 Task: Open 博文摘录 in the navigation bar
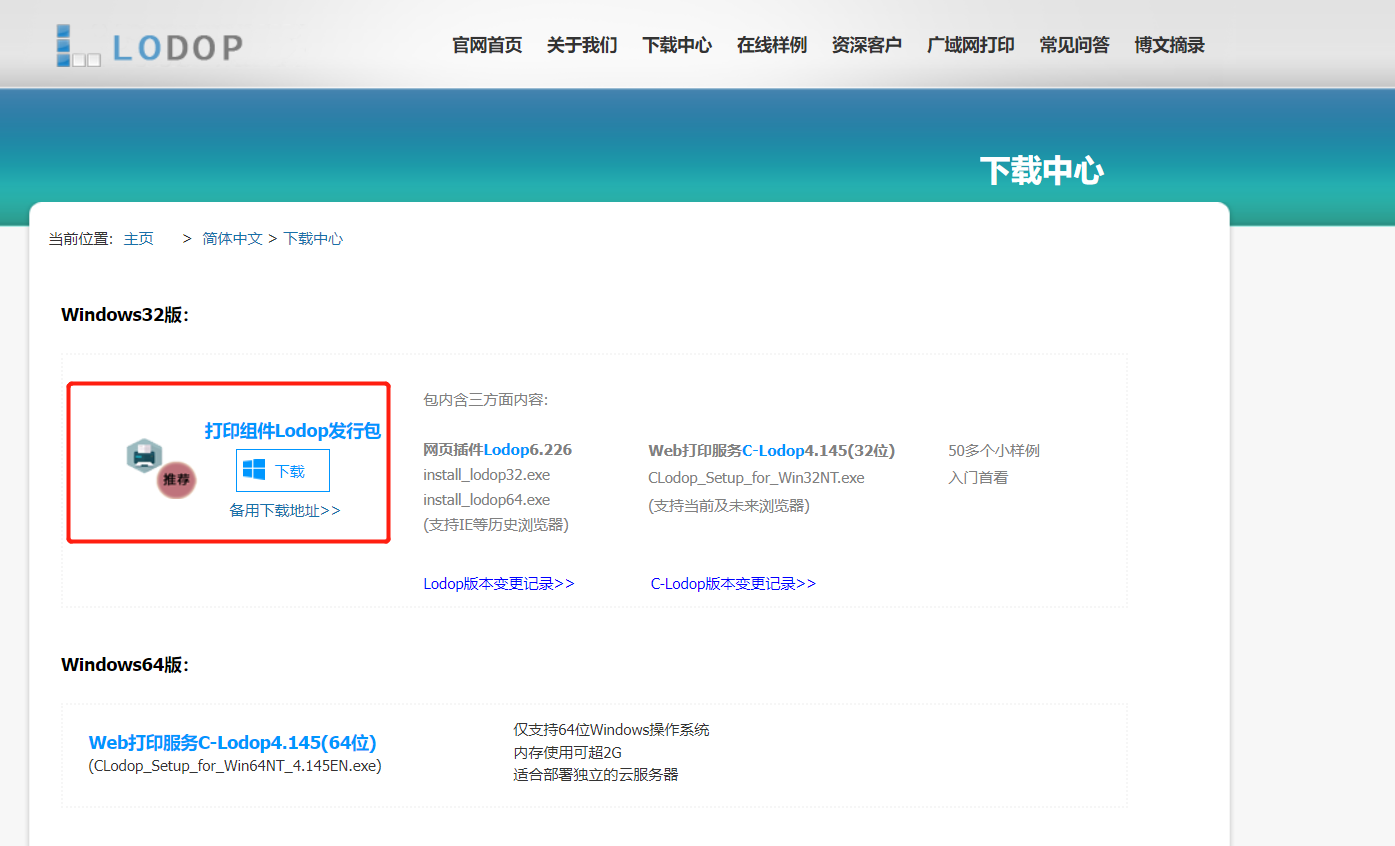pos(1169,45)
